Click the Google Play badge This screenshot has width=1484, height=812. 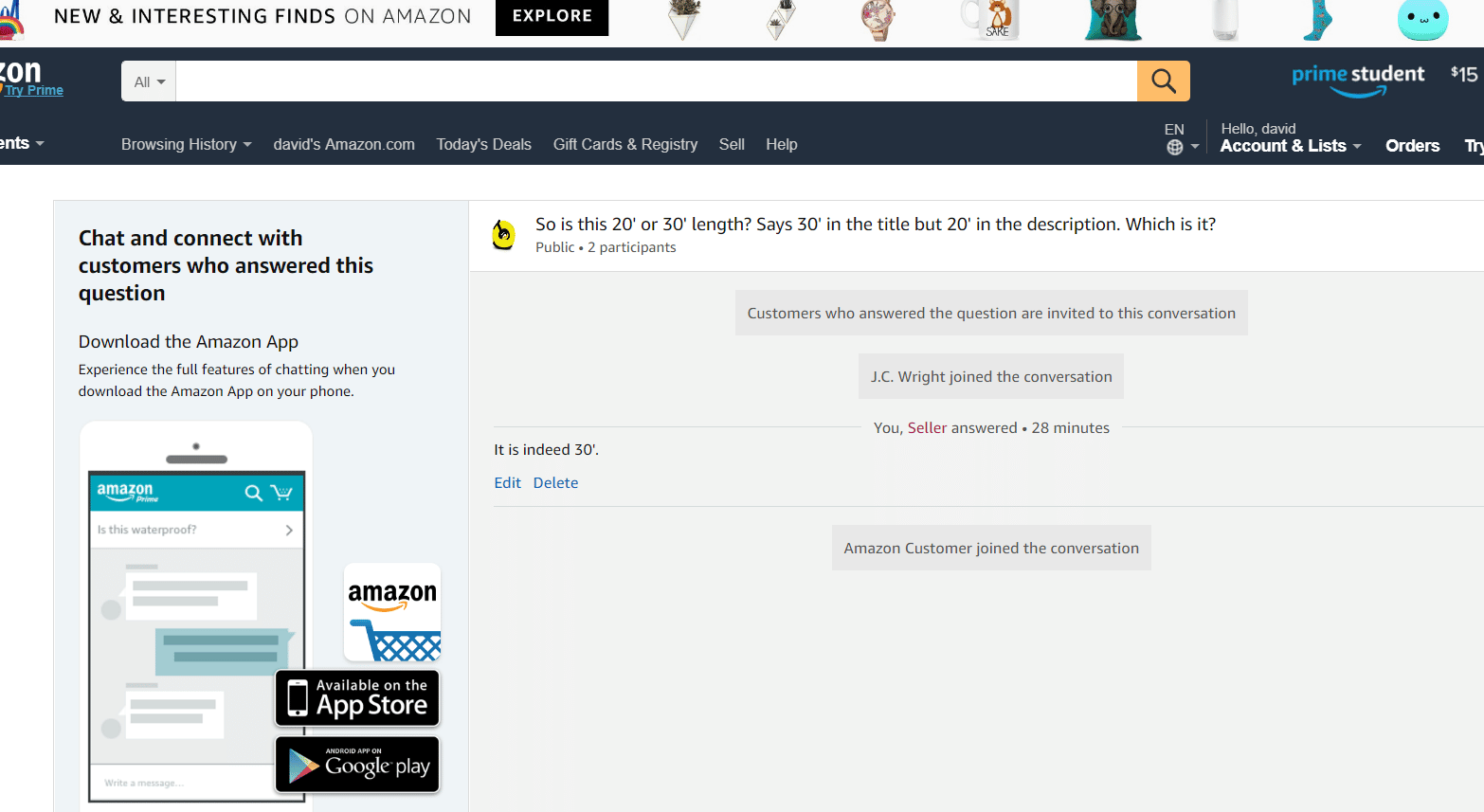(357, 765)
